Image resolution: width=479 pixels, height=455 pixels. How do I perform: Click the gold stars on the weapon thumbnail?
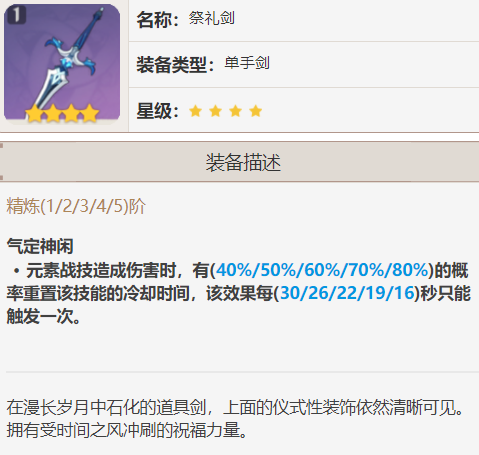(x=62, y=113)
